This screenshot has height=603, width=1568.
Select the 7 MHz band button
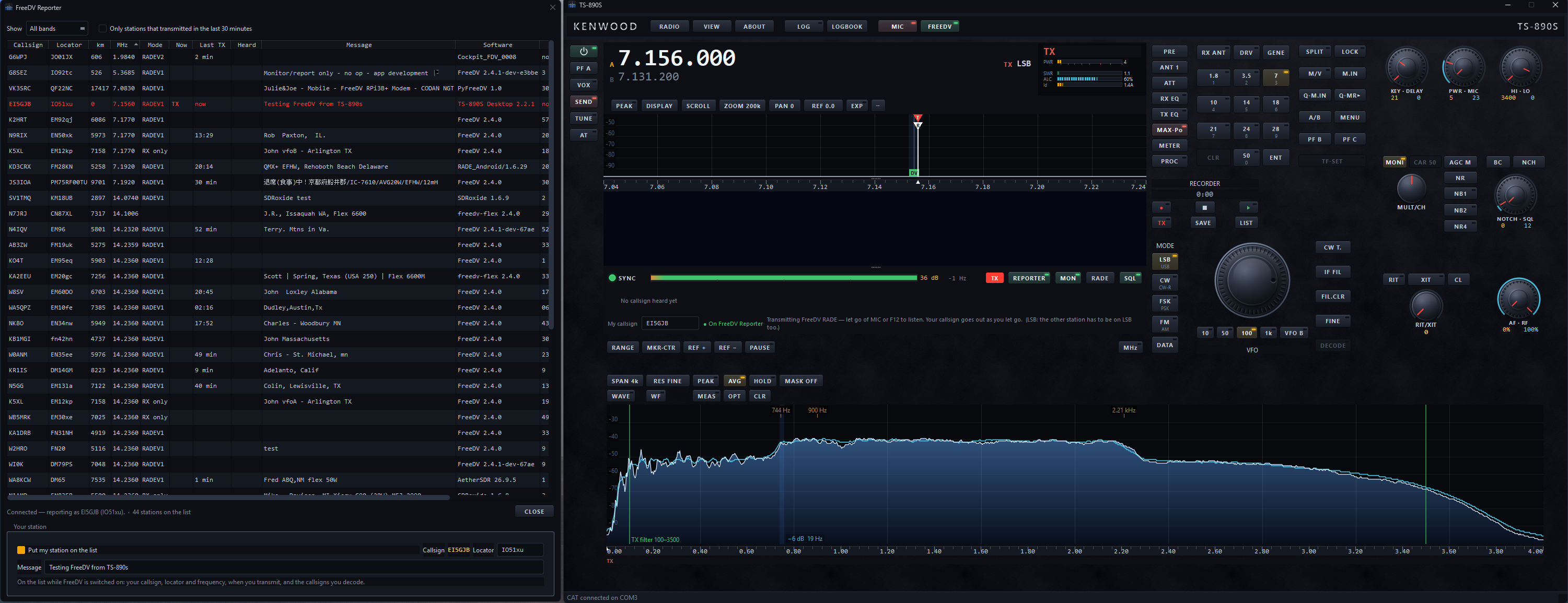point(1275,77)
